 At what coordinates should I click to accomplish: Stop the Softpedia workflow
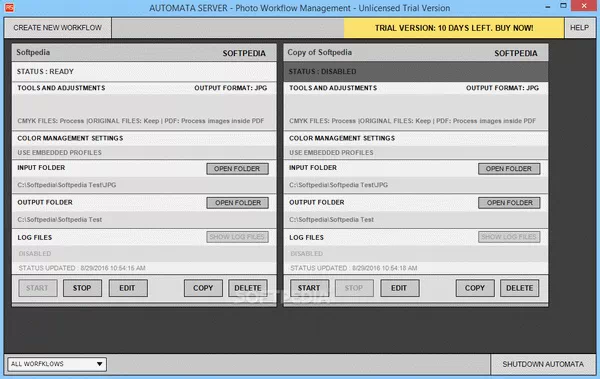point(82,288)
